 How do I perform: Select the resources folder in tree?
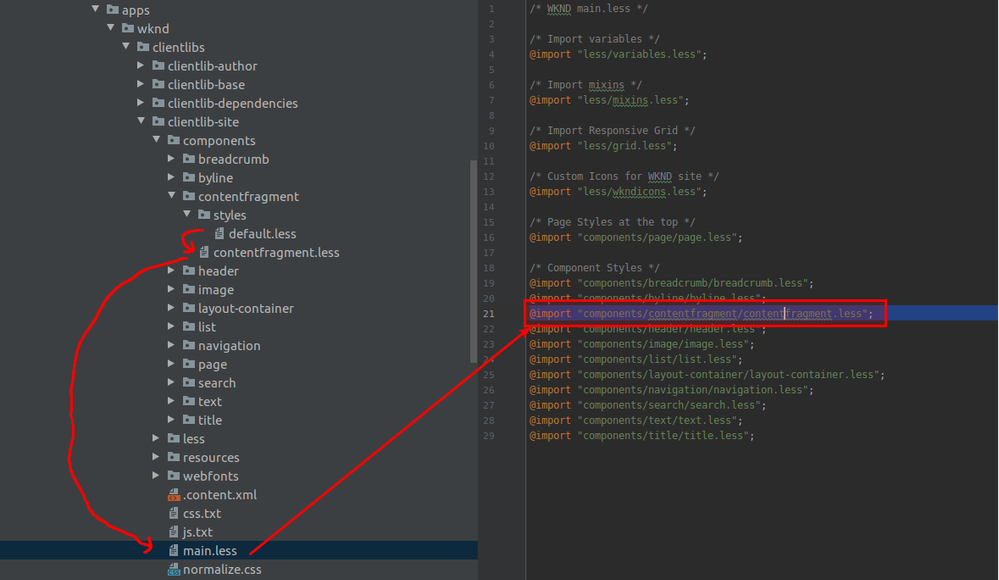[210, 457]
